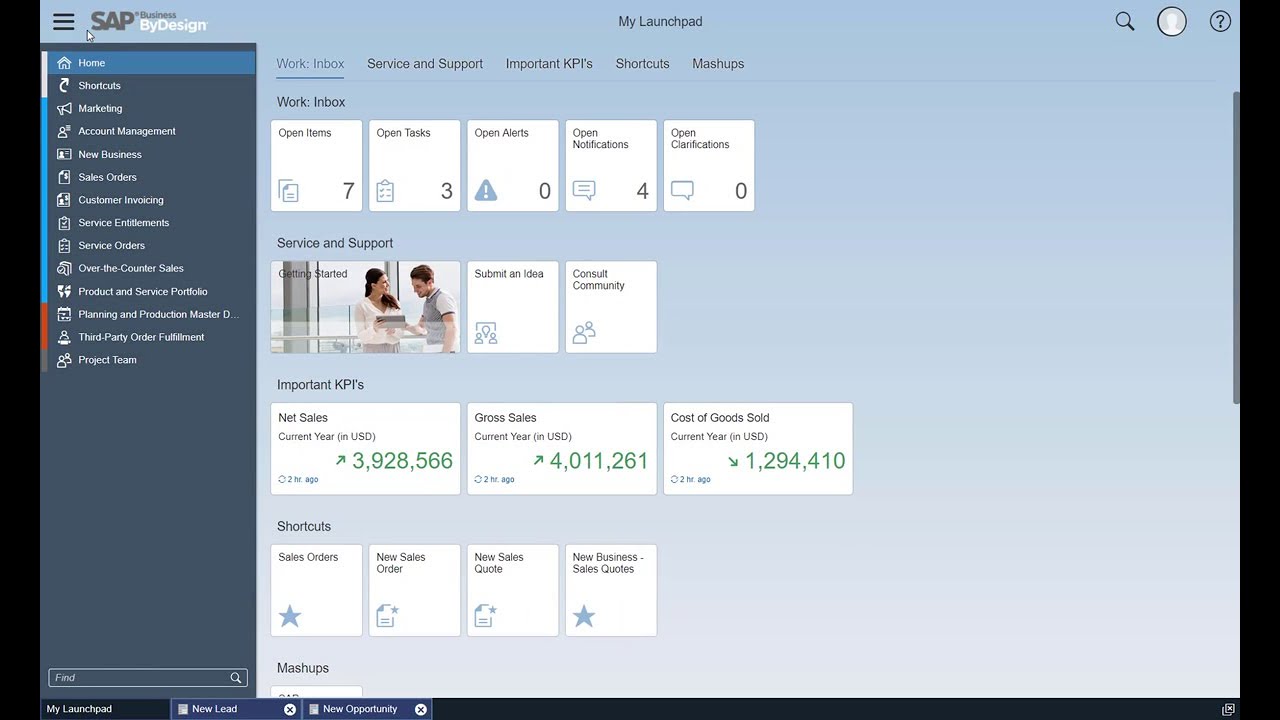Viewport: 1280px width, 720px height.
Task: Open the Open Notifications tile
Action: (x=611, y=166)
